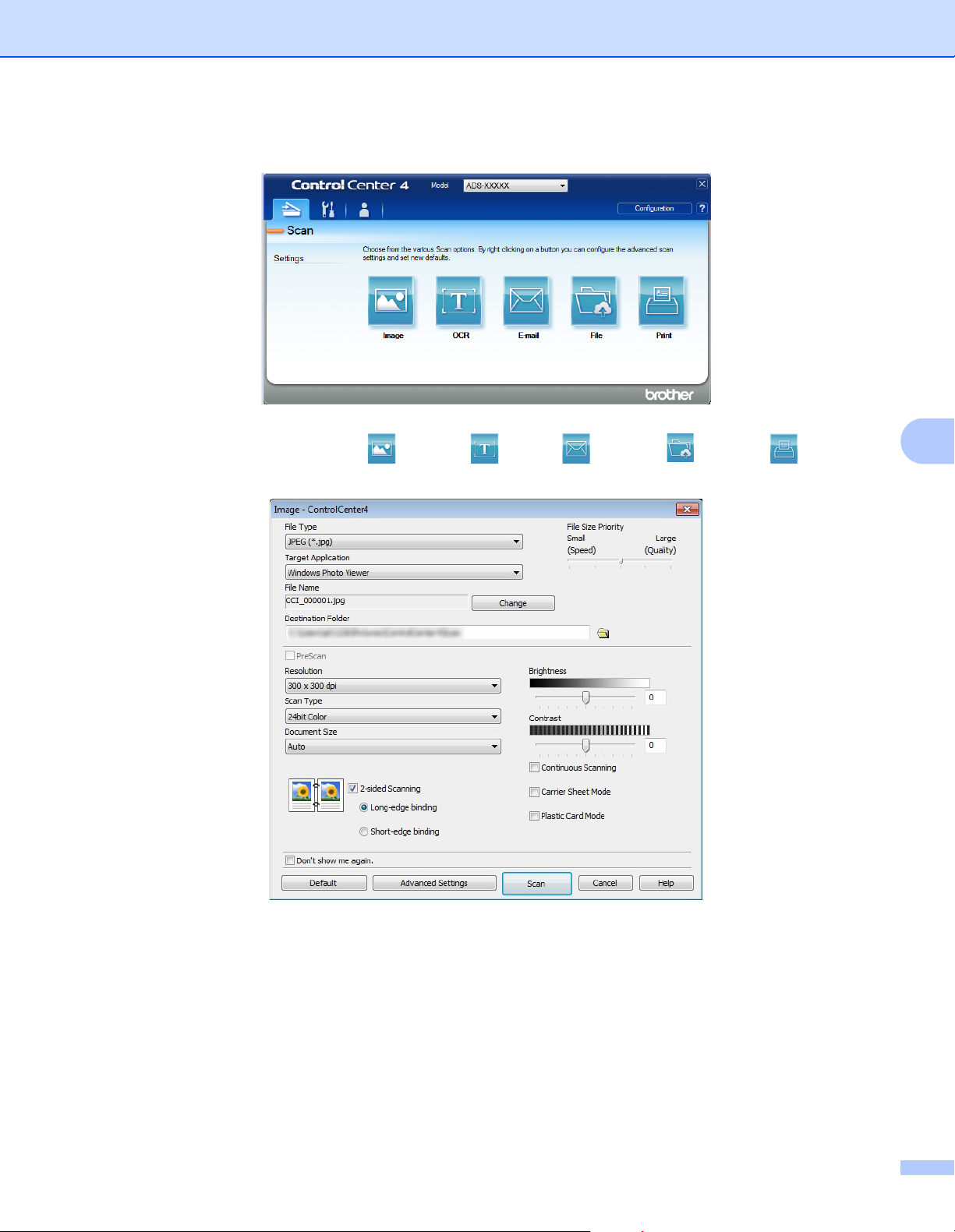Viewport: 955px width, 1232px height.
Task: Close the Image - ControlCenter4 dialog
Action: (x=687, y=510)
